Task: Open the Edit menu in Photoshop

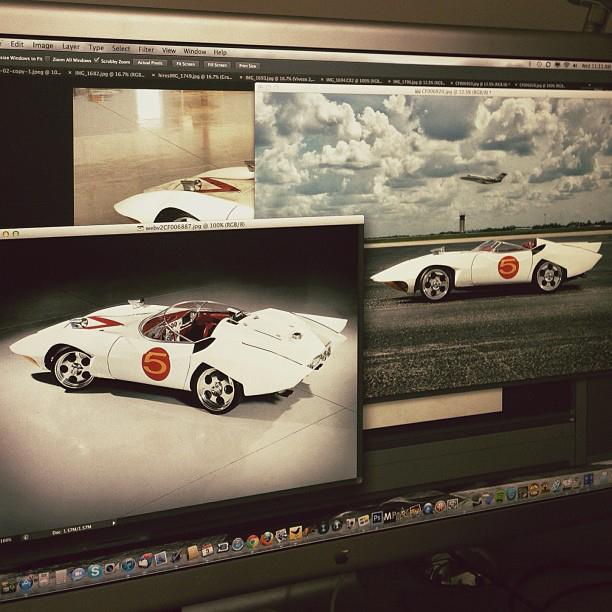Action: [x=17, y=44]
